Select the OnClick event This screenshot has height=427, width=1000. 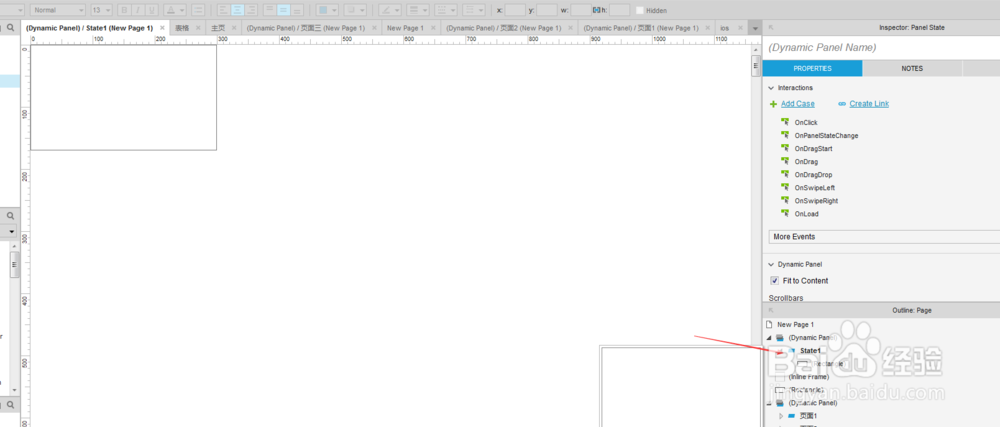tap(806, 122)
